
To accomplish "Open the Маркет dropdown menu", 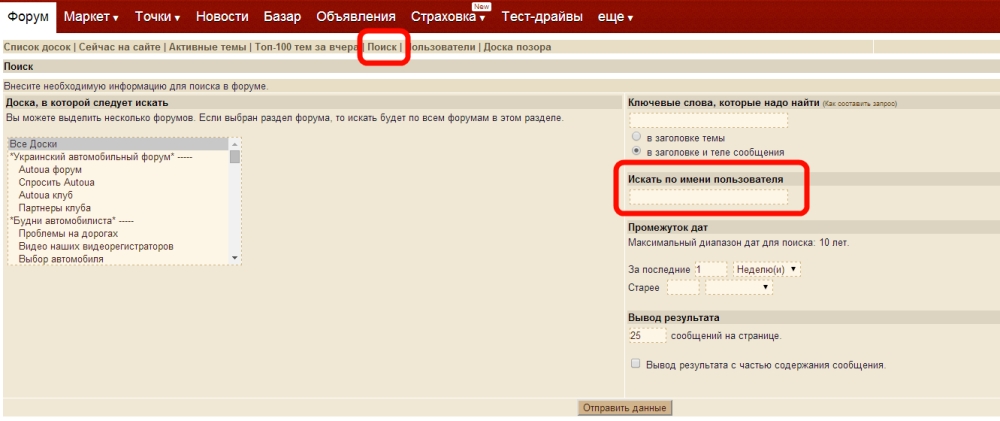I will [92, 16].
